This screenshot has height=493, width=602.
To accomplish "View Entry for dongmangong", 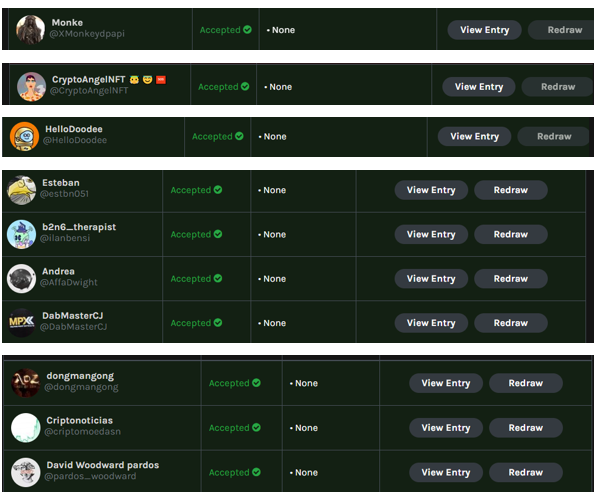I will (x=446, y=383).
